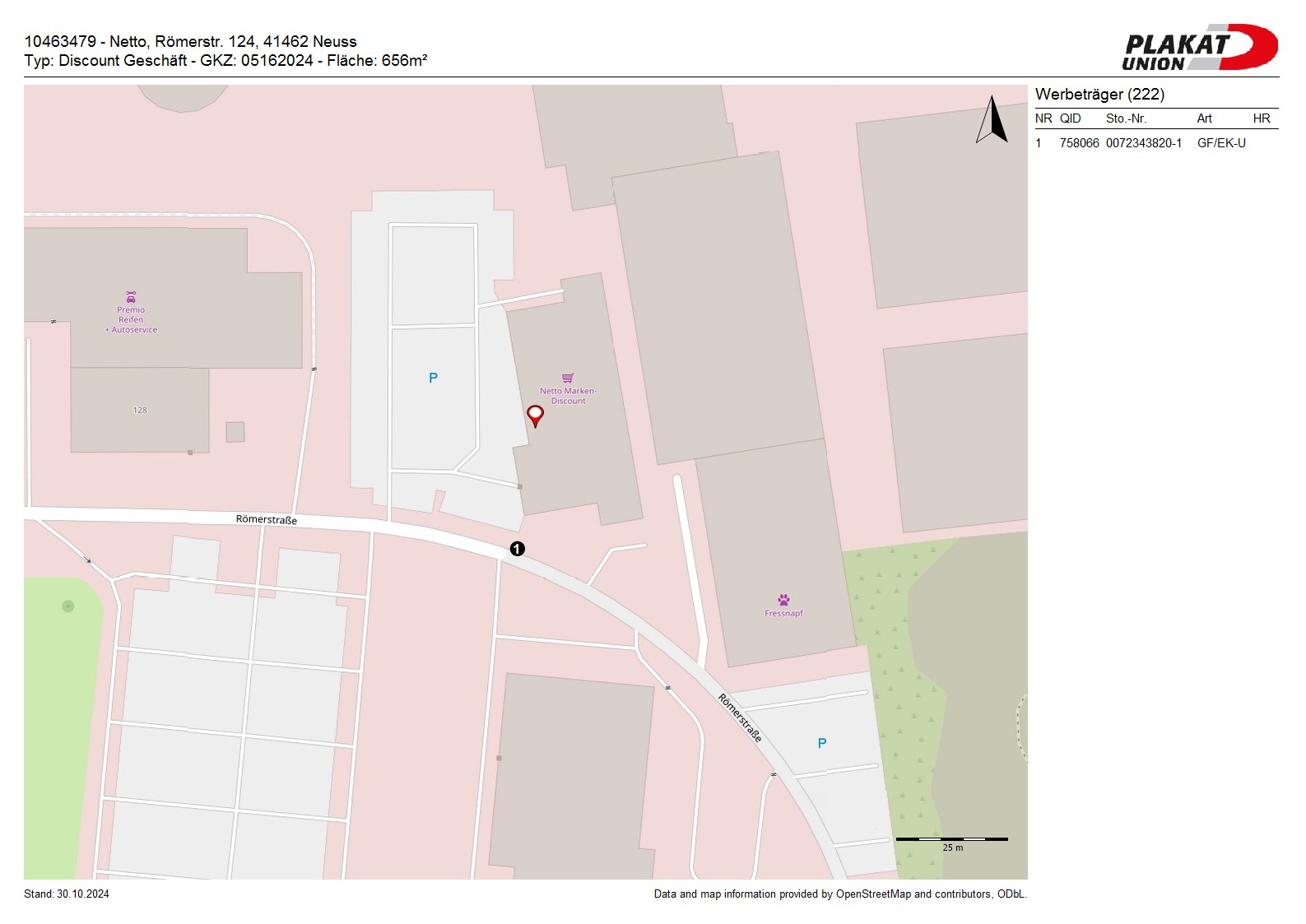Viewport: 1306px width, 924px height.
Task: Click the north arrow compass symbol
Action: (992, 120)
